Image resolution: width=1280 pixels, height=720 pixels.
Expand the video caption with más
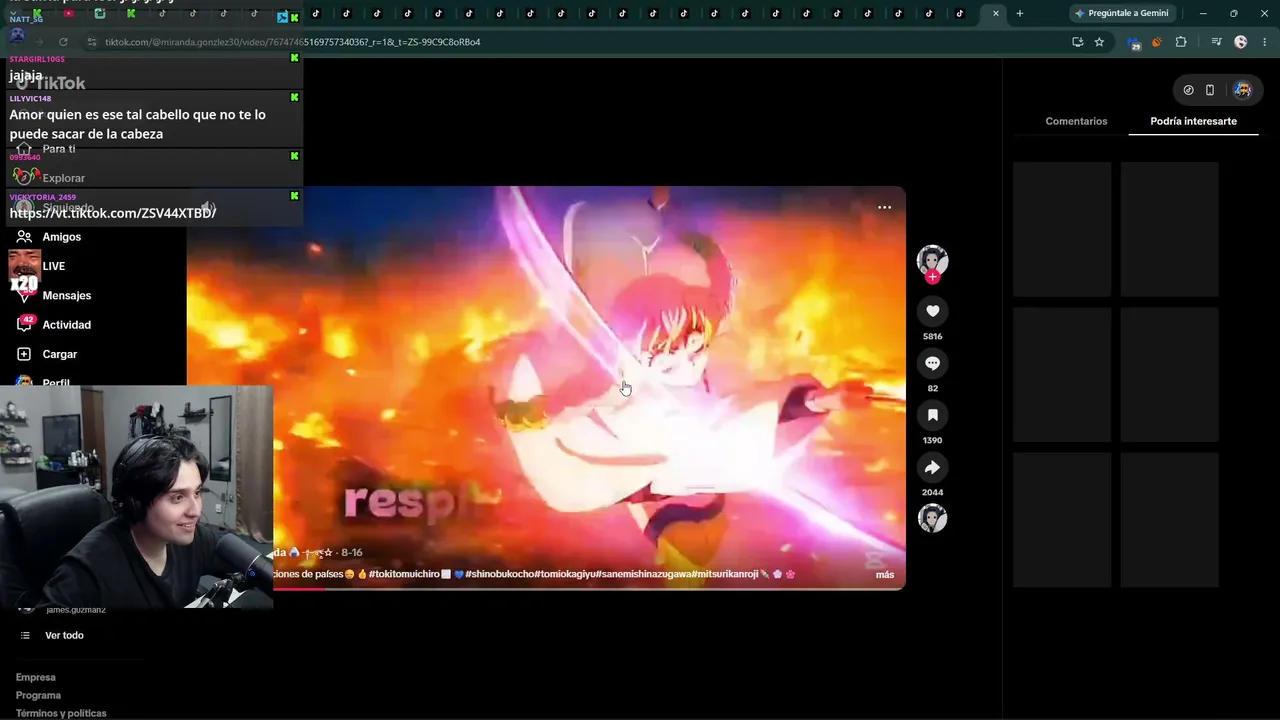tap(885, 575)
